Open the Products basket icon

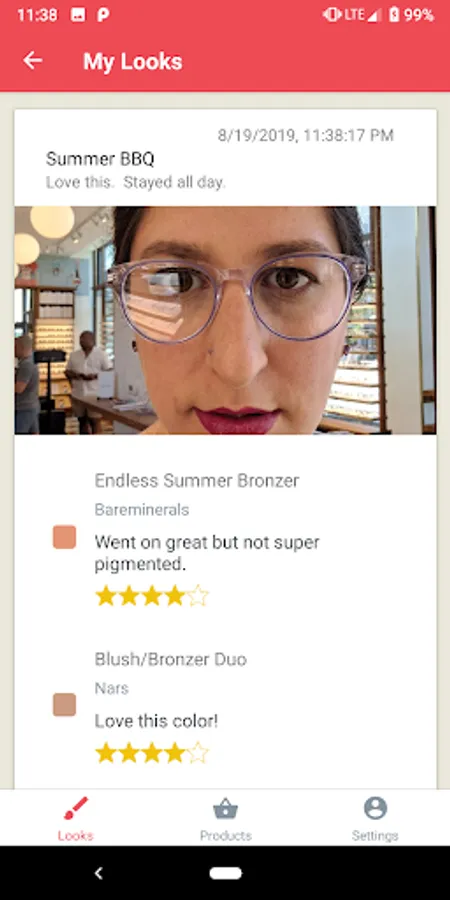[226, 809]
